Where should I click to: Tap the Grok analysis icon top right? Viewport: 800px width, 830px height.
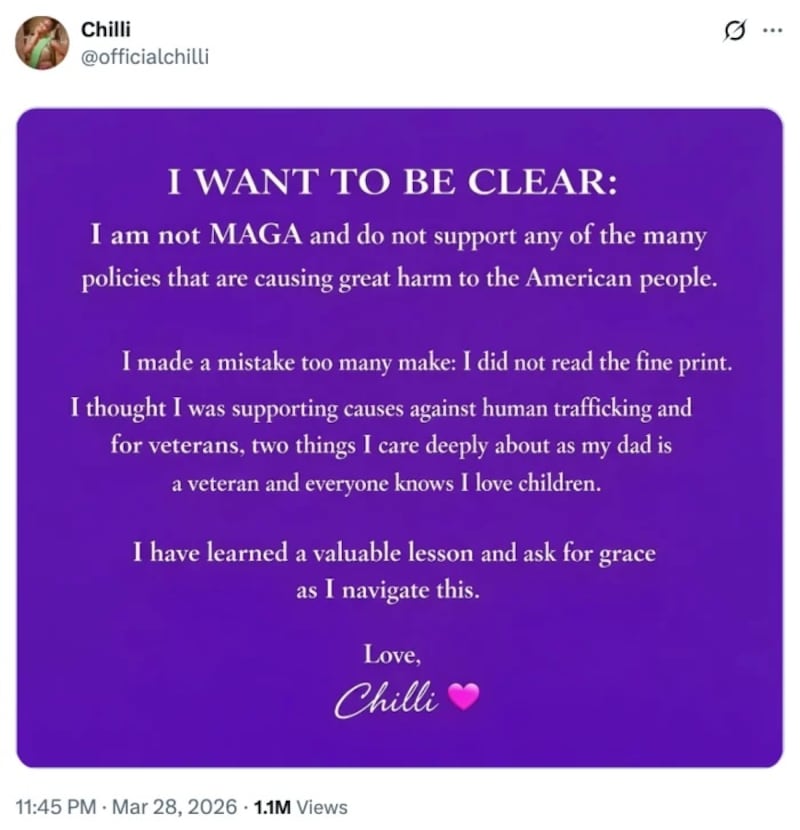(x=733, y=31)
